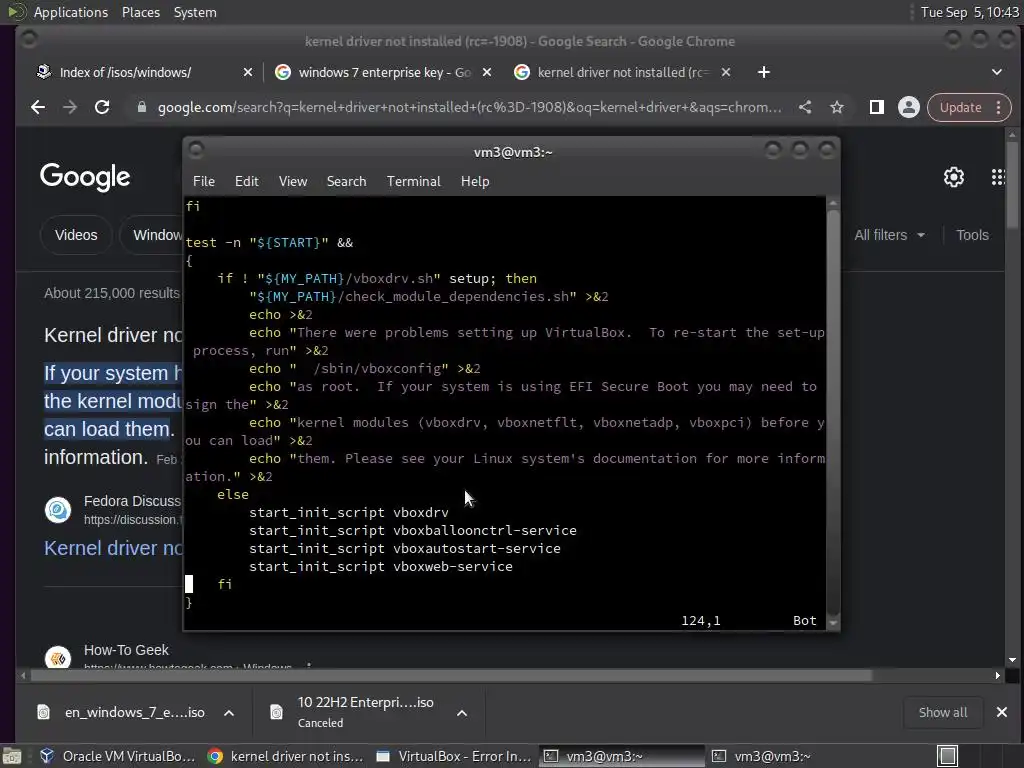The image size is (1024, 768).
Task: Click the Google logo
Action: 85,177
